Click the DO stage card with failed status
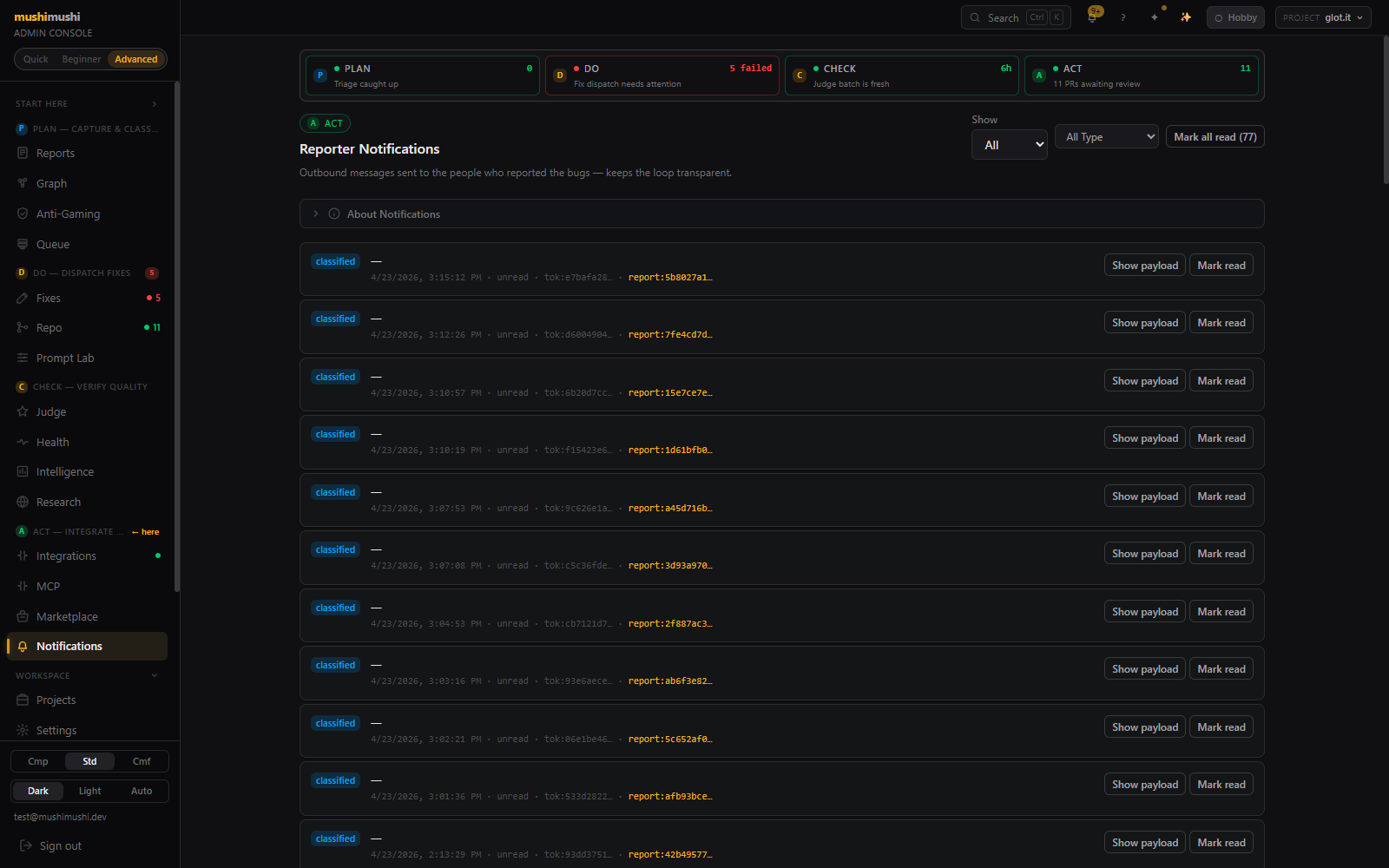 tap(662, 76)
